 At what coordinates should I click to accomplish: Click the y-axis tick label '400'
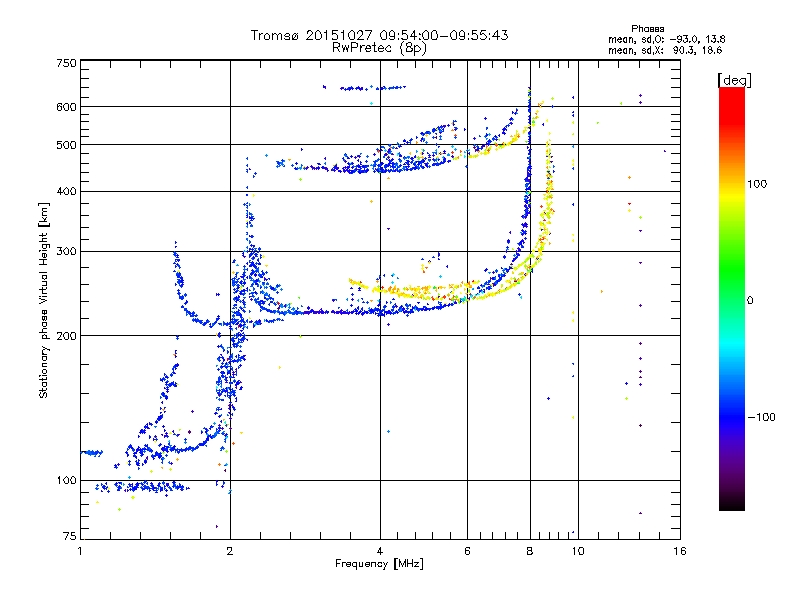[x=66, y=191]
